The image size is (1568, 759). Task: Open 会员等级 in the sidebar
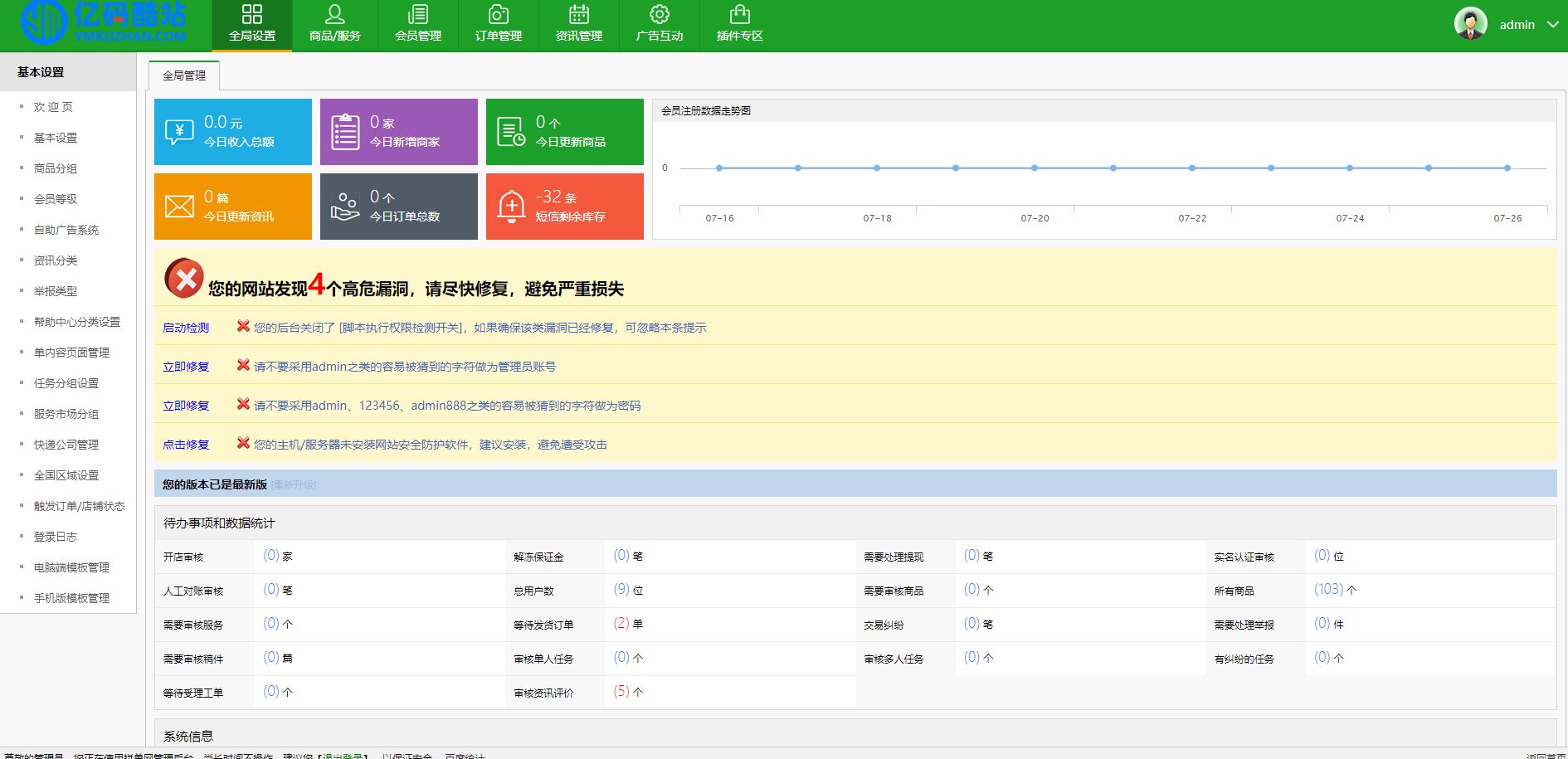56,199
